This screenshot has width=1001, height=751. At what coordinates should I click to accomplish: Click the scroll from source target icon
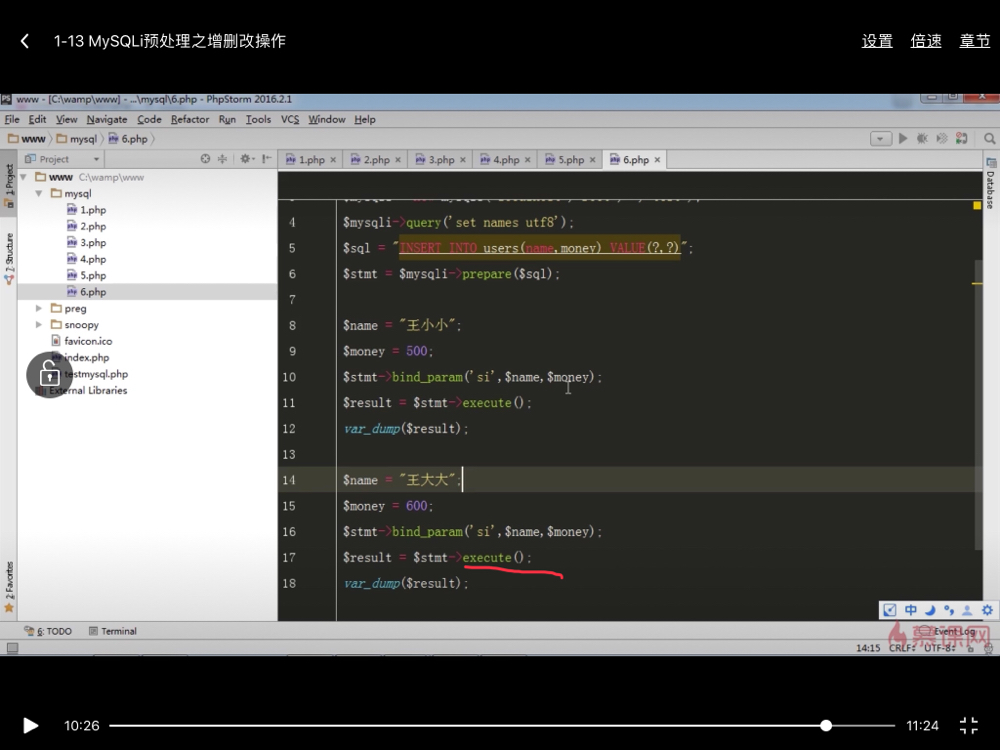[x=205, y=159]
